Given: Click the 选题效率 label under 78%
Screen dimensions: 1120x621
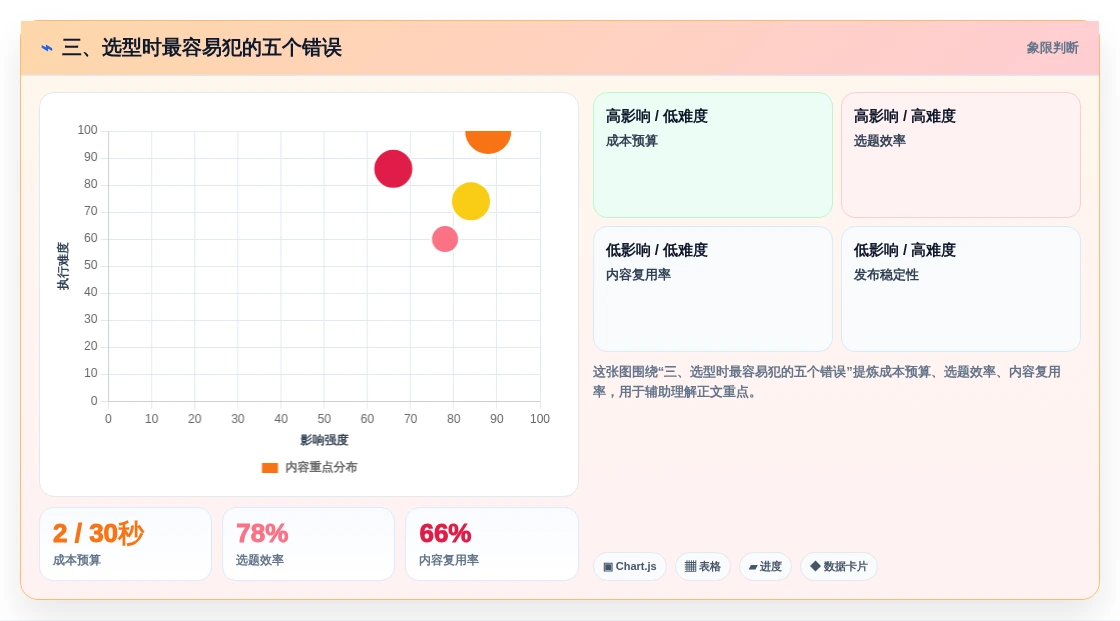Looking at the screenshot, I should pyautogui.click(x=260, y=560).
